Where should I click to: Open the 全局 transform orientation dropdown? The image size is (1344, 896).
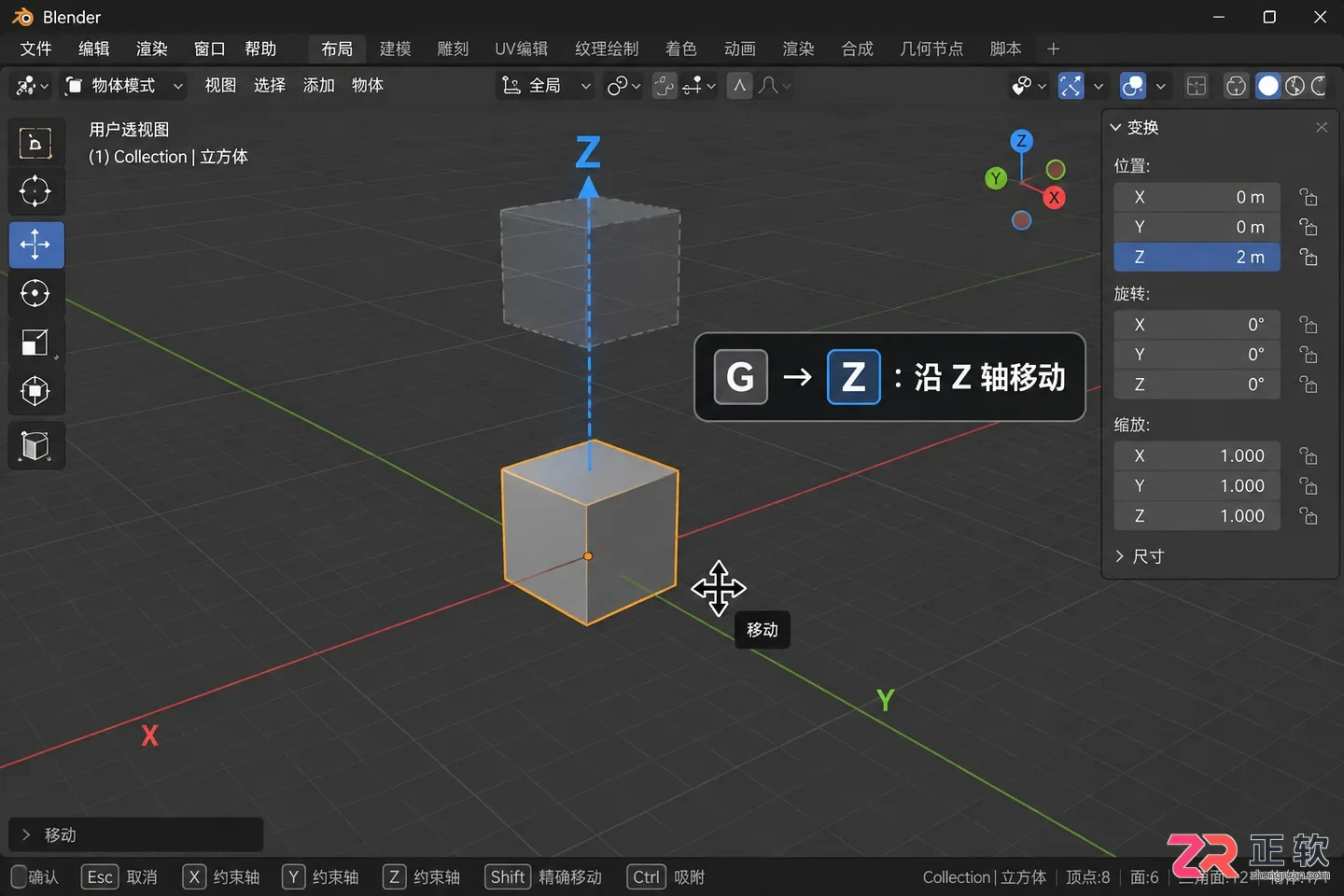545,86
